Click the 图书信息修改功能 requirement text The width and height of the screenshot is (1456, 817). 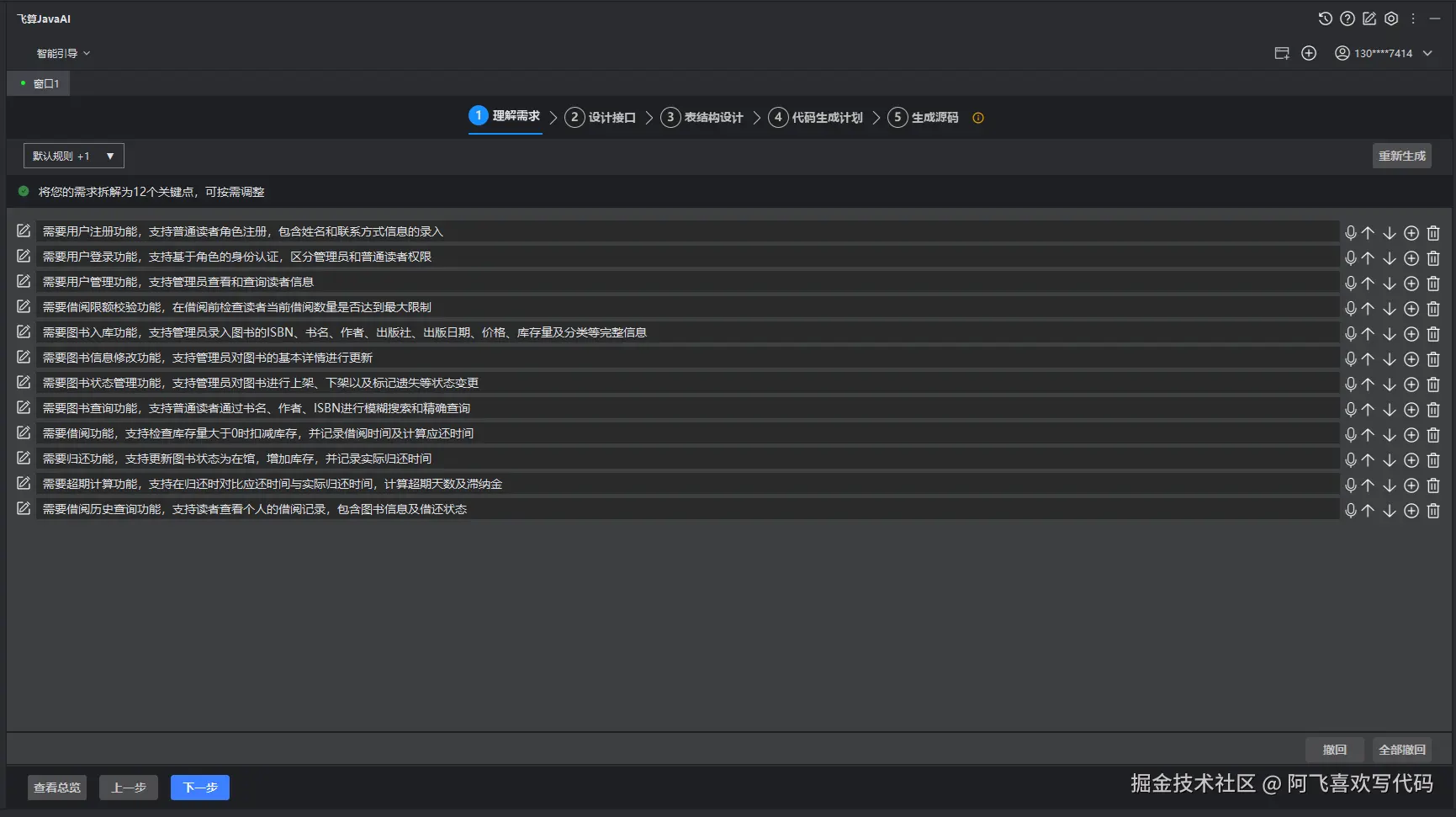point(208,358)
